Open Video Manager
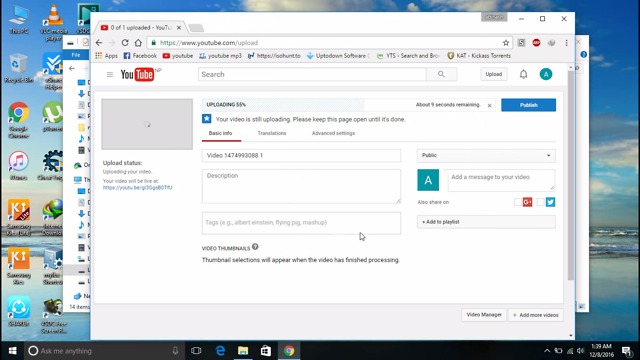This screenshot has height=360, width=640. (484, 315)
